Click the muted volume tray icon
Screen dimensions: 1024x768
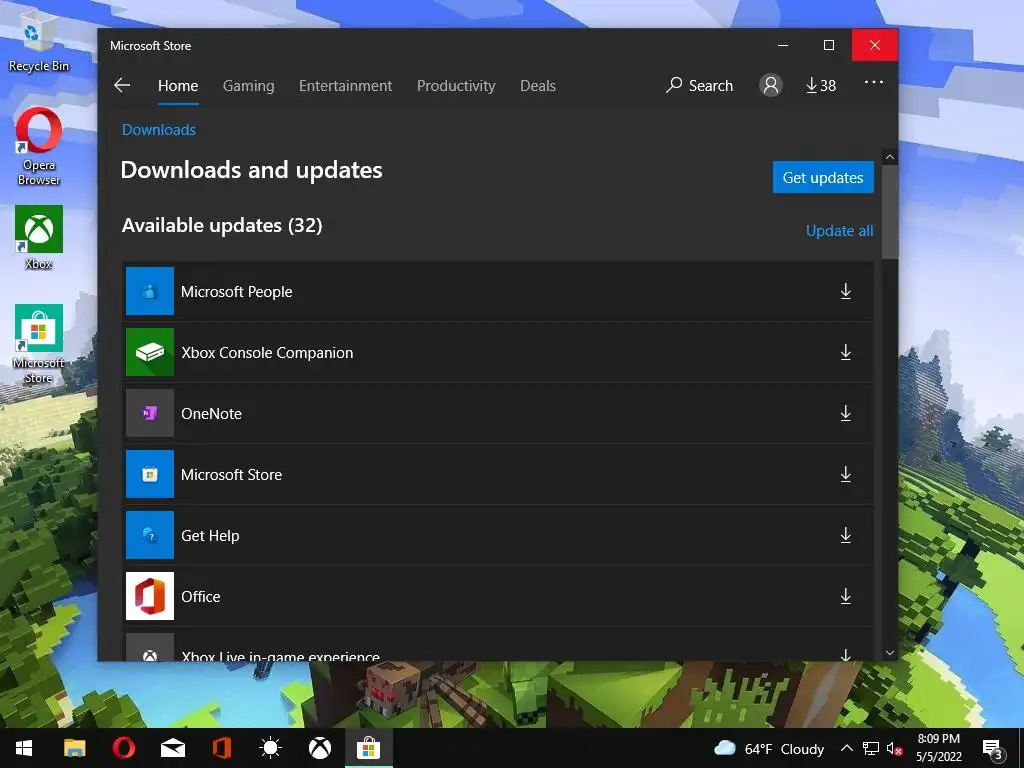pyautogui.click(x=895, y=749)
